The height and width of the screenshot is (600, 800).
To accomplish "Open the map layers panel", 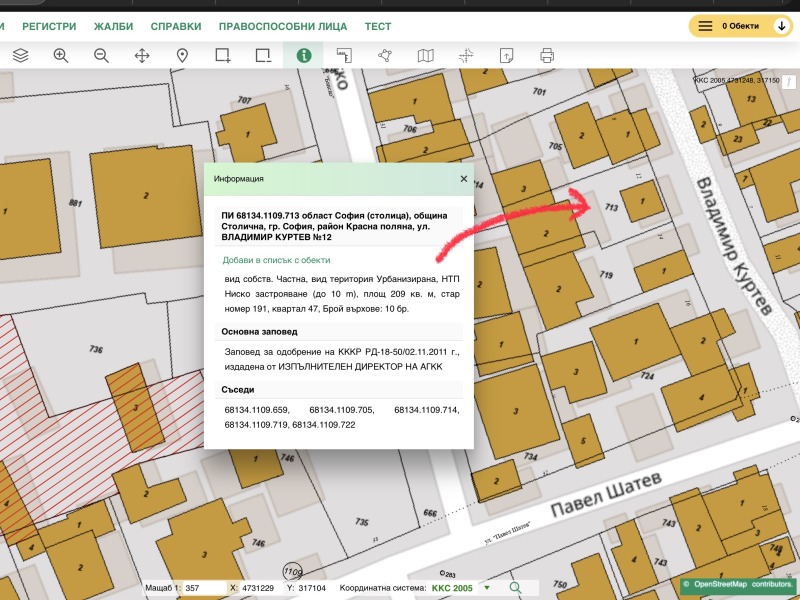I will (x=20, y=56).
